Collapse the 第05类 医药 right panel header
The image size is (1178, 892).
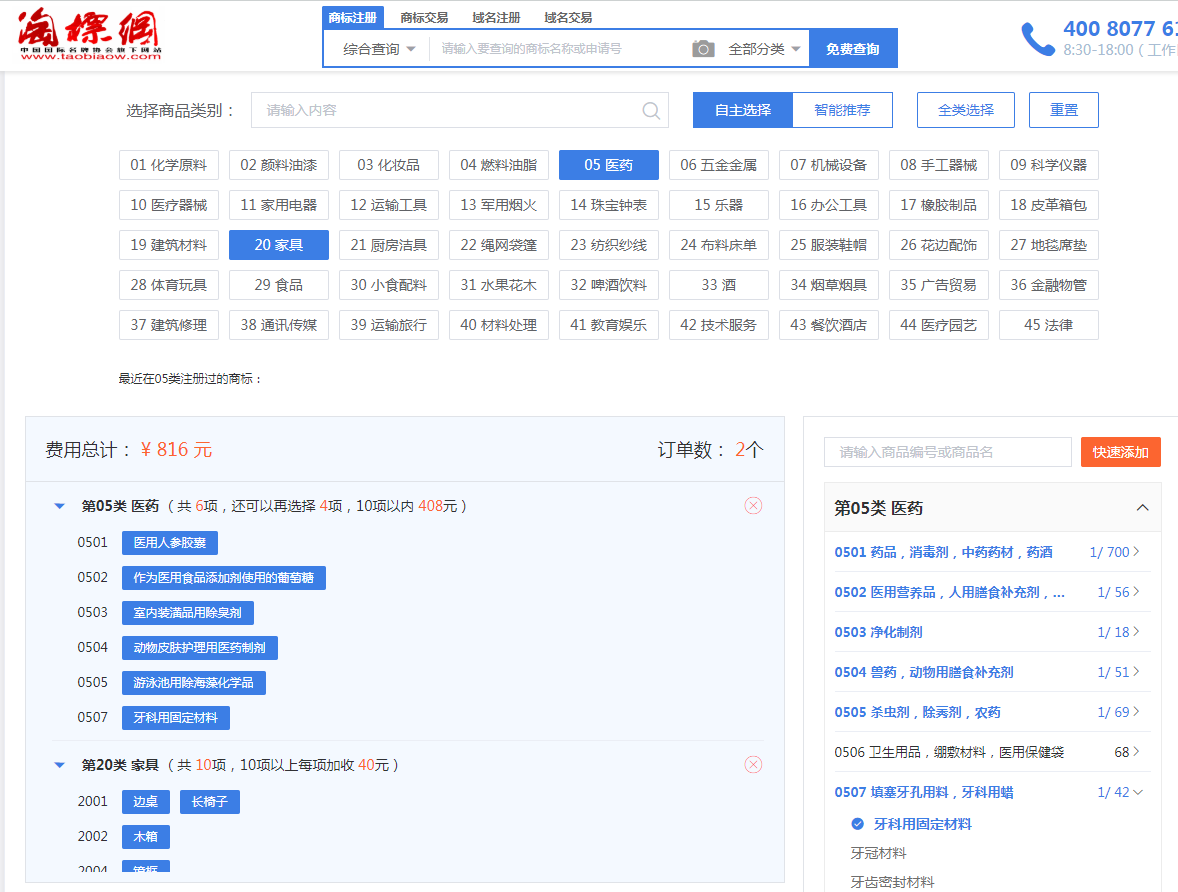1142,508
